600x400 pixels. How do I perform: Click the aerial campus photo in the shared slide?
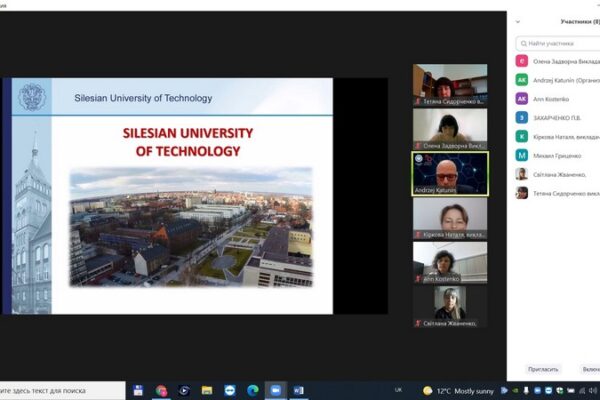(x=191, y=227)
